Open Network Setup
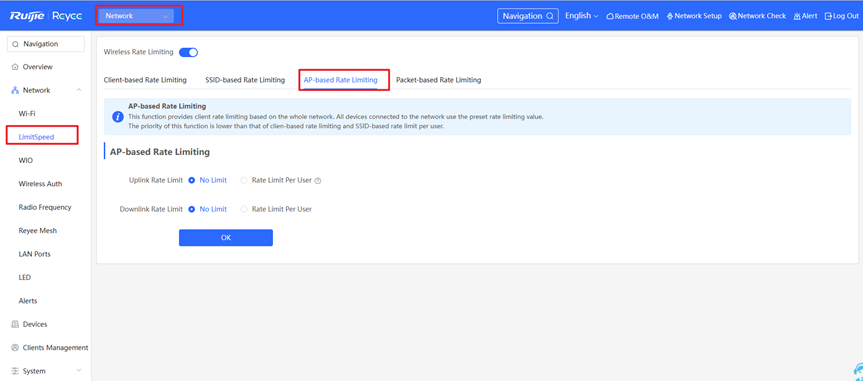 pyautogui.click(x=694, y=16)
